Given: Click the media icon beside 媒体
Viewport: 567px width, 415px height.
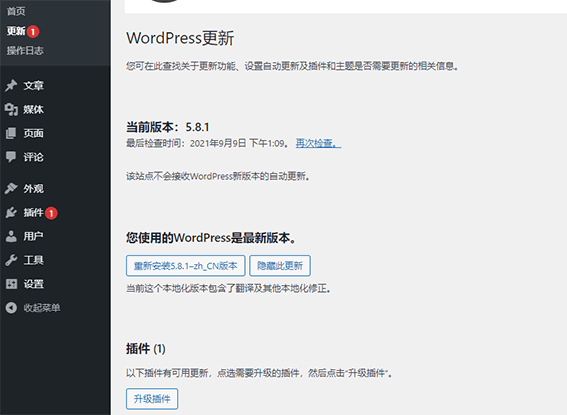Looking at the screenshot, I should coord(11,110).
